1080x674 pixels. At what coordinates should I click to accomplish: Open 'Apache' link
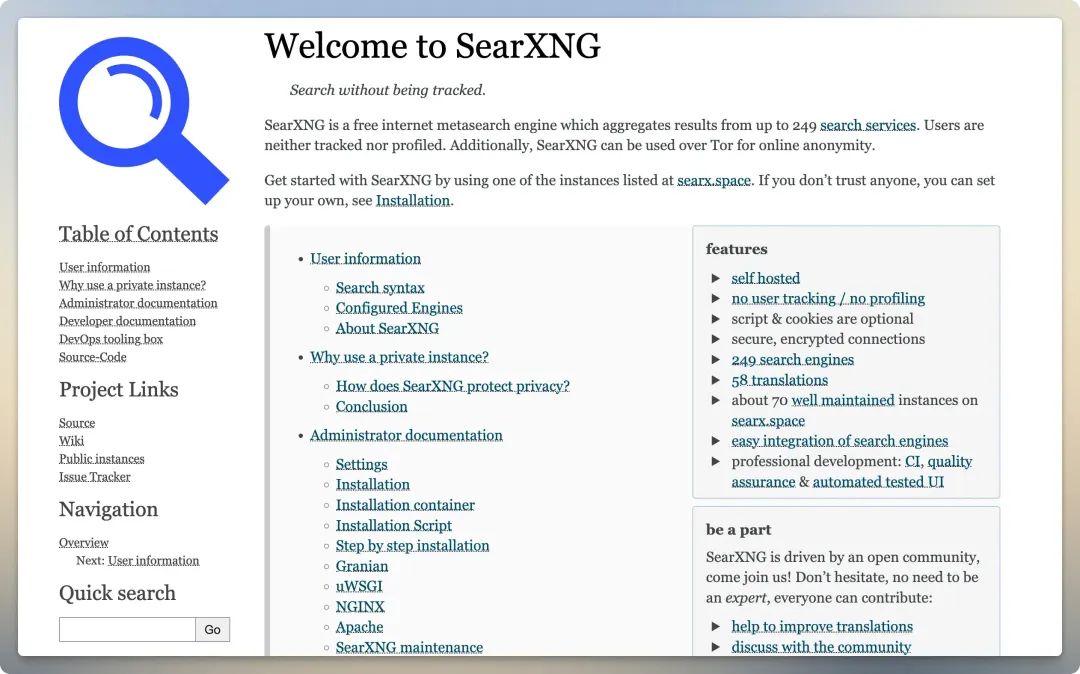360,627
